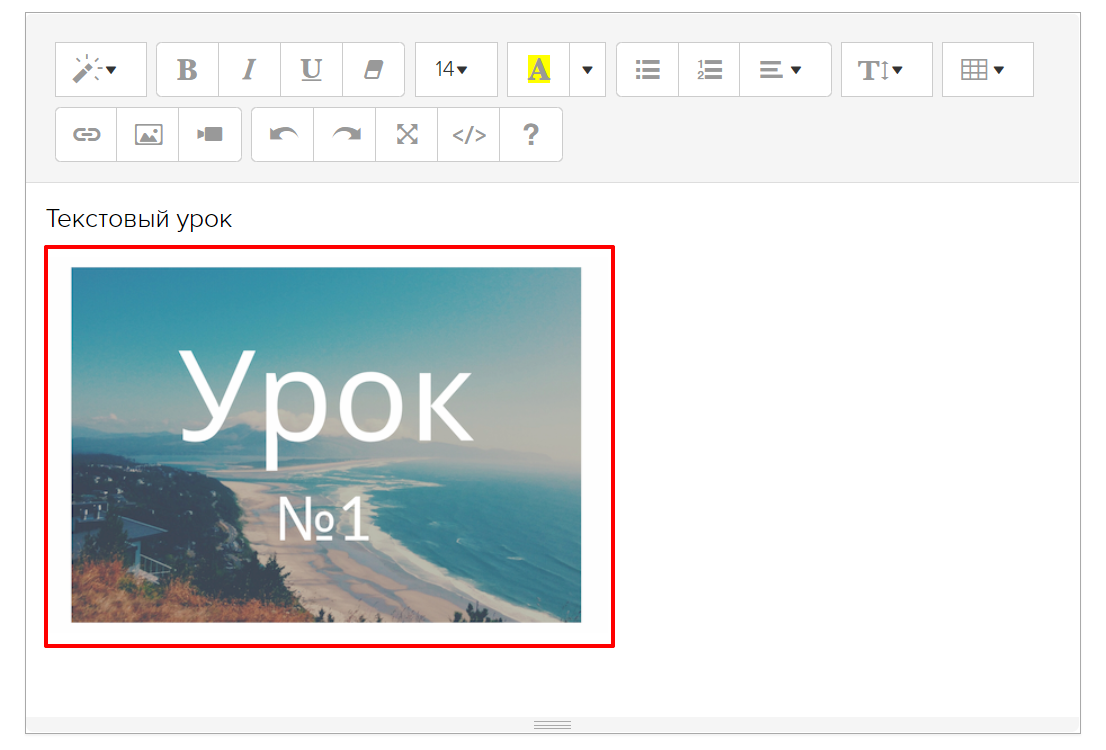The width and height of the screenshot is (1106, 750).
Task: Open the paragraph alignment dropdown
Action: (785, 70)
